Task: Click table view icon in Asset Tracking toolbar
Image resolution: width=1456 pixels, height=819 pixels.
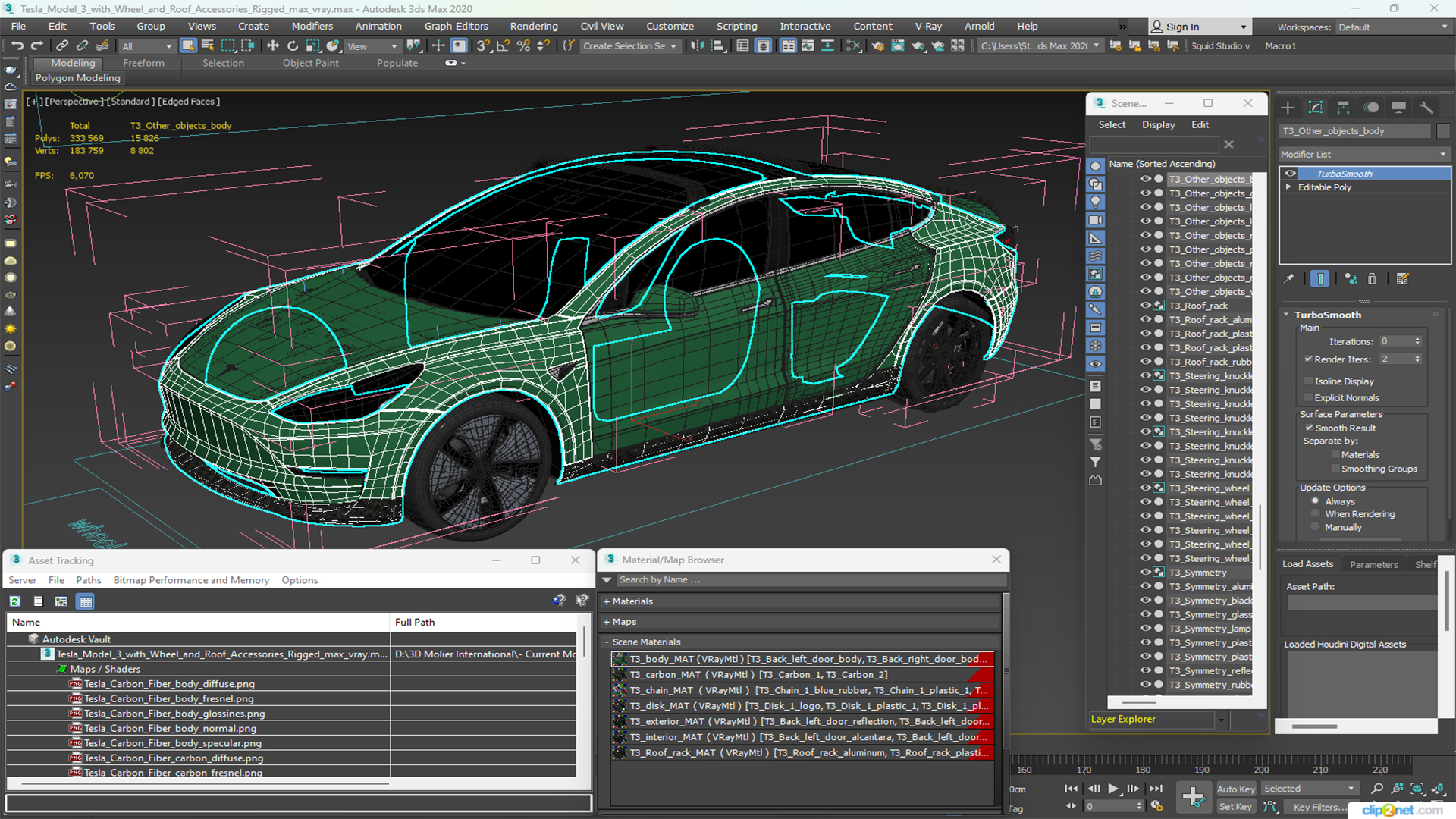Action: coord(86,601)
